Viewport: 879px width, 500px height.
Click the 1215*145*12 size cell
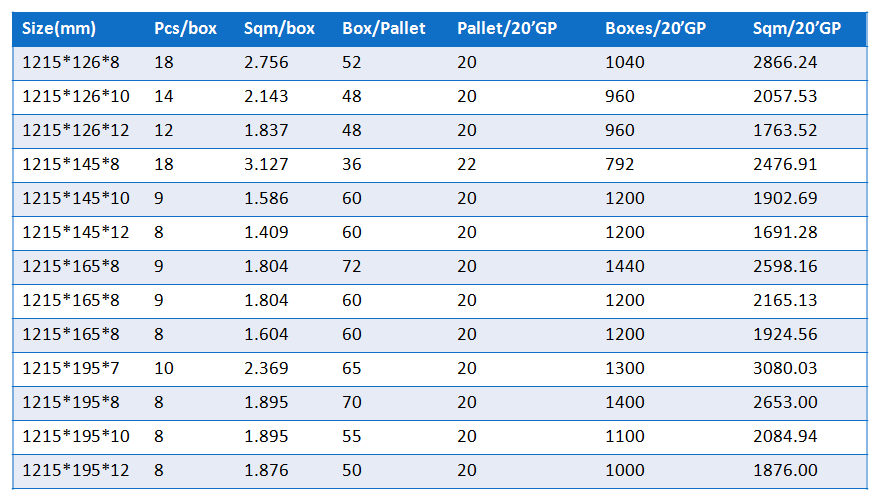76,232
